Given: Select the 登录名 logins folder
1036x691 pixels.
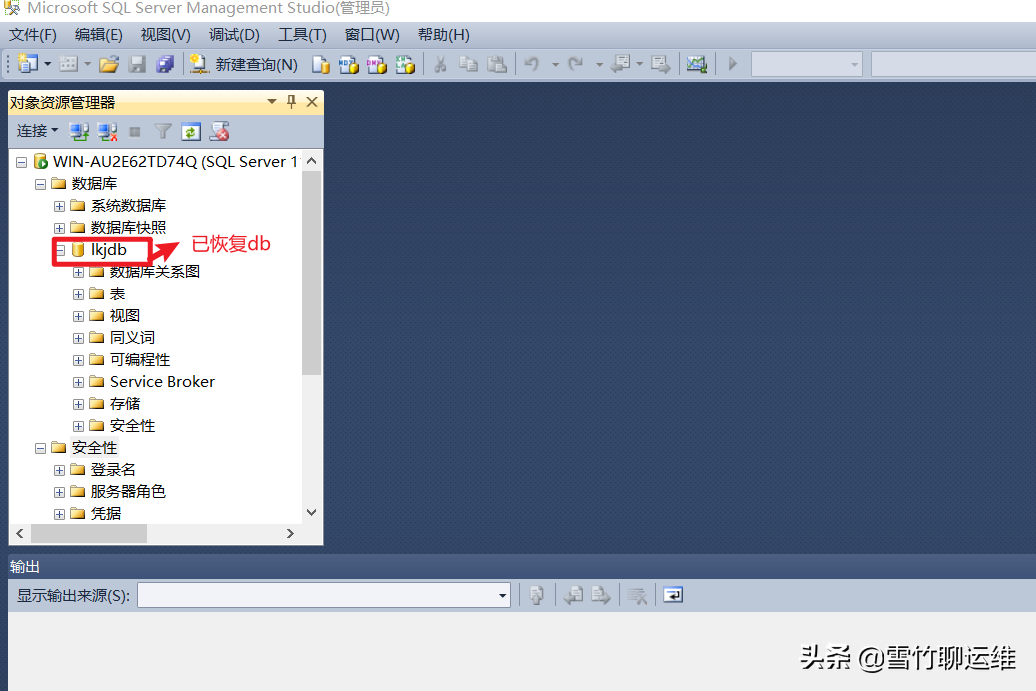Looking at the screenshot, I should coord(113,470).
